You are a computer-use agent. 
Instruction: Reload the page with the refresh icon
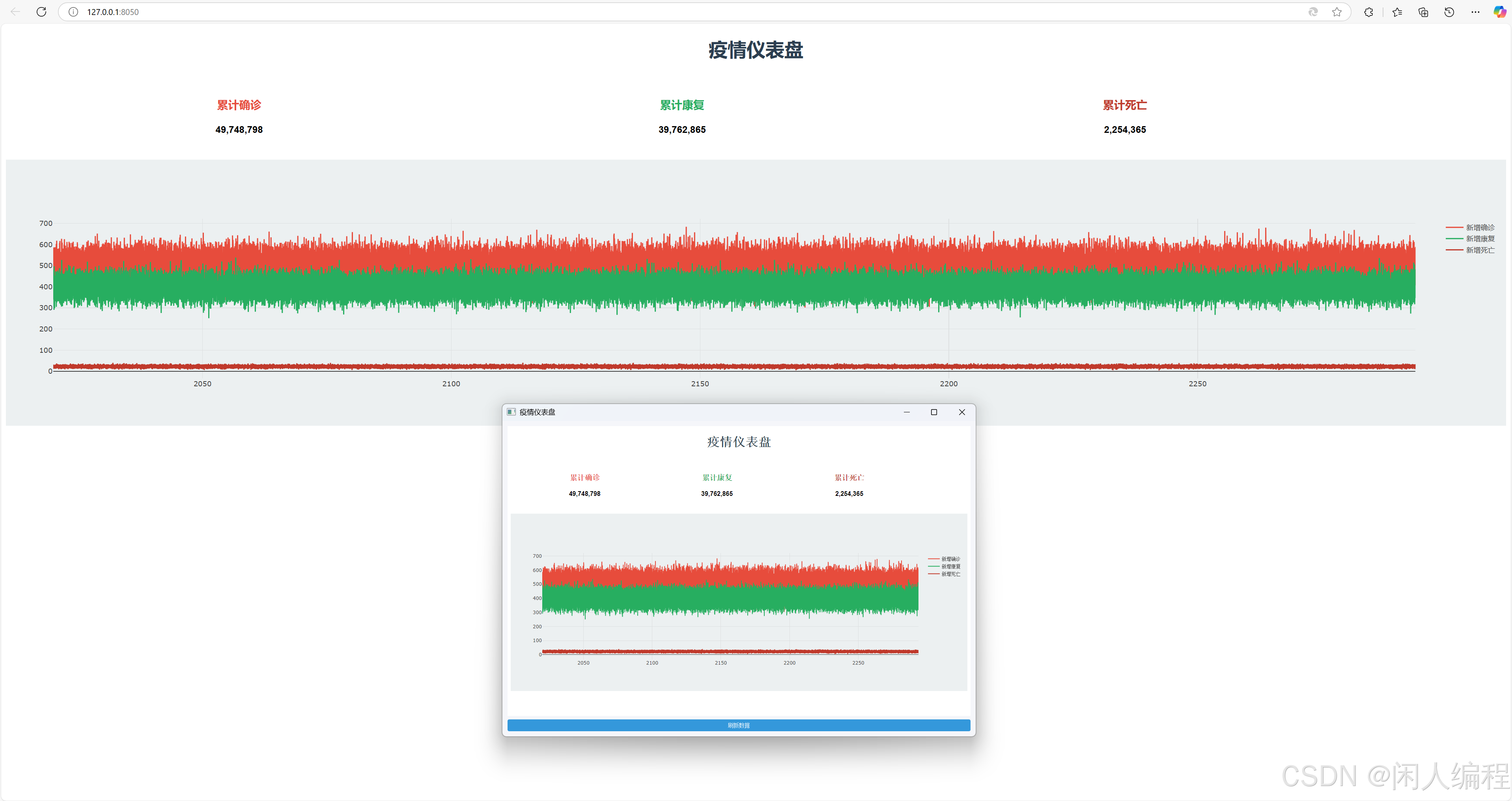pyautogui.click(x=42, y=12)
